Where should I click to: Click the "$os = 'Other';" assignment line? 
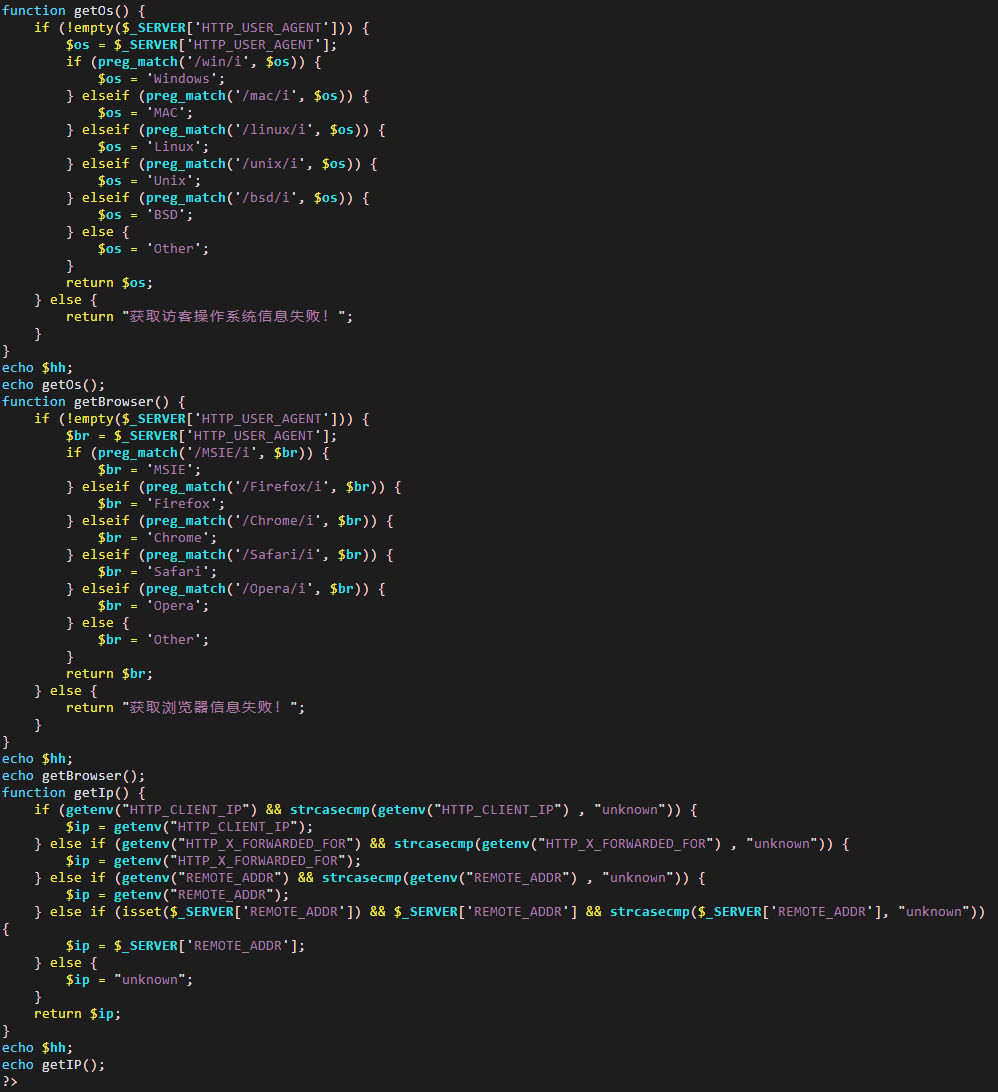(x=153, y=249)
